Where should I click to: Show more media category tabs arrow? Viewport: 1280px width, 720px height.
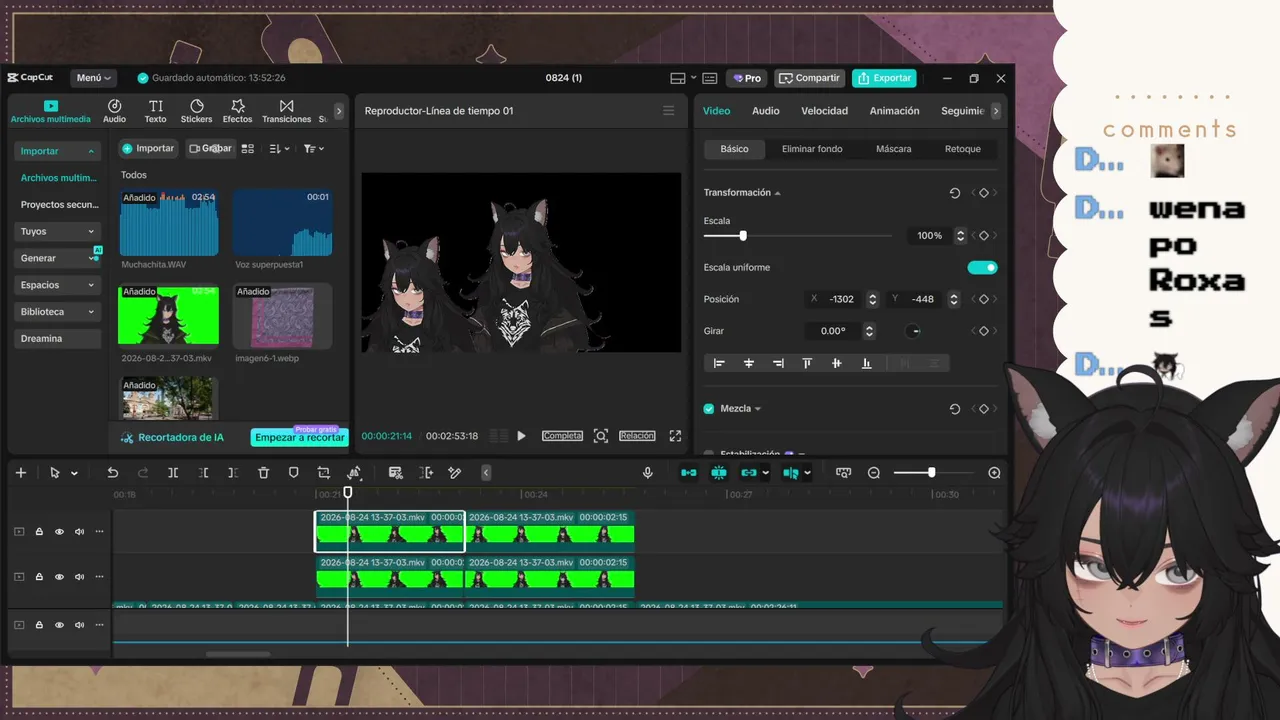click(x=338, y=111)
